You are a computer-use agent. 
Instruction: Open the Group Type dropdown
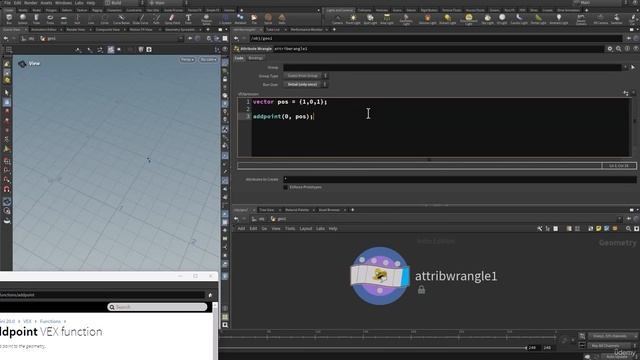305,76
